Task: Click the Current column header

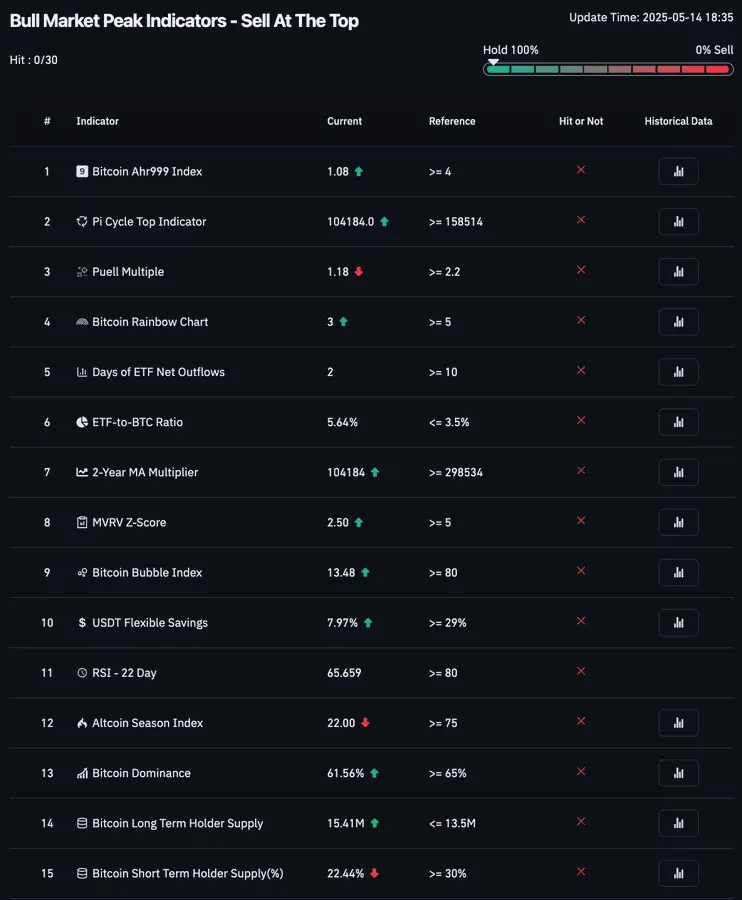Action: (x=344, y=121)
